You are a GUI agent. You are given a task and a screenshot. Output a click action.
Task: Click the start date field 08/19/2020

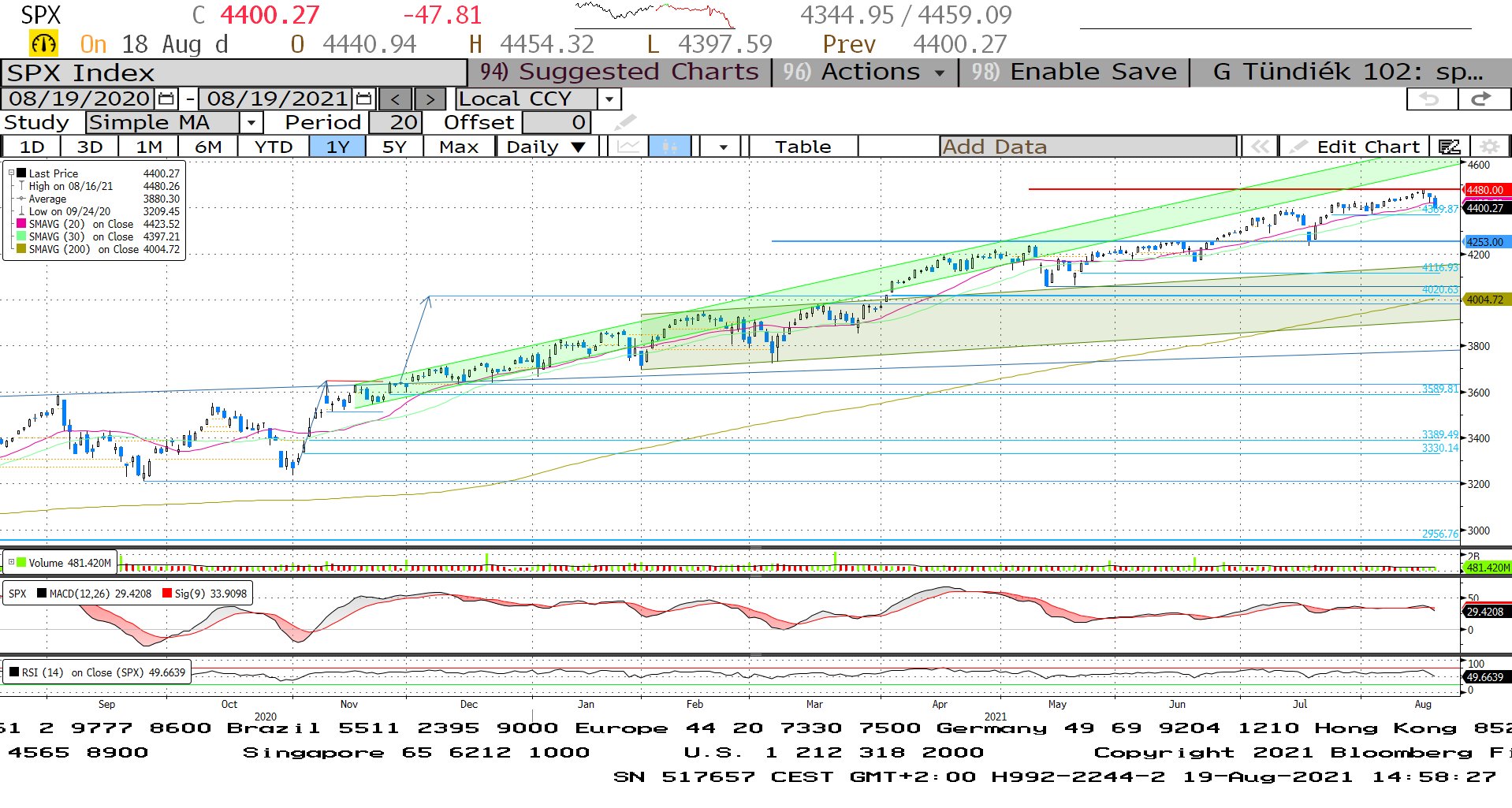(x=80, y=99)
